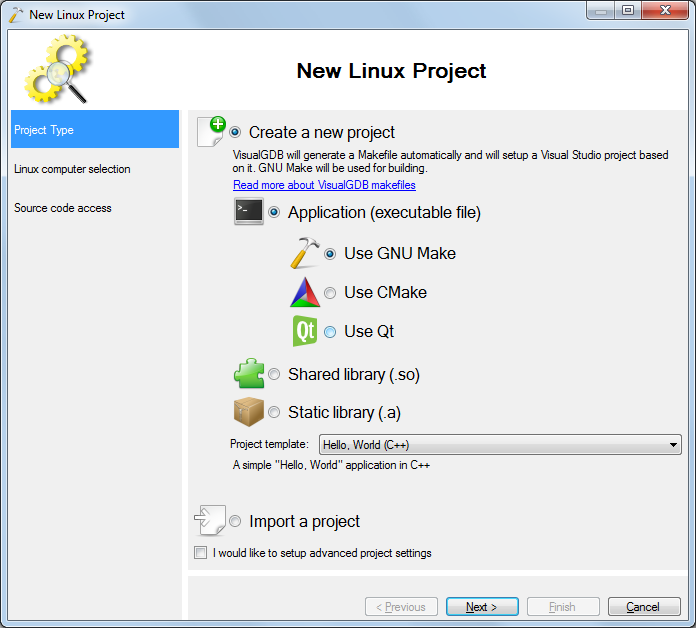Click the hammer icon in the title bar
696x628 pixels.
[x=16, y=15]
